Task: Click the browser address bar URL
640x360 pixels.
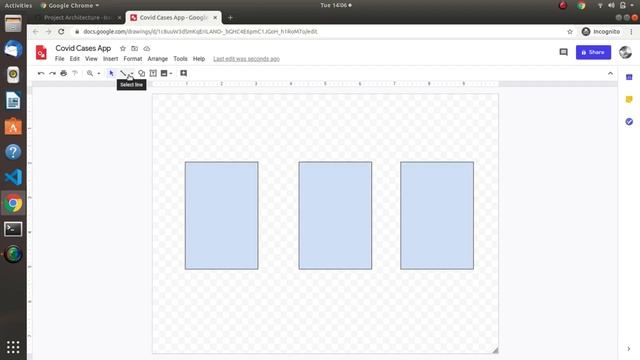Action: click(x=200, y=31)
